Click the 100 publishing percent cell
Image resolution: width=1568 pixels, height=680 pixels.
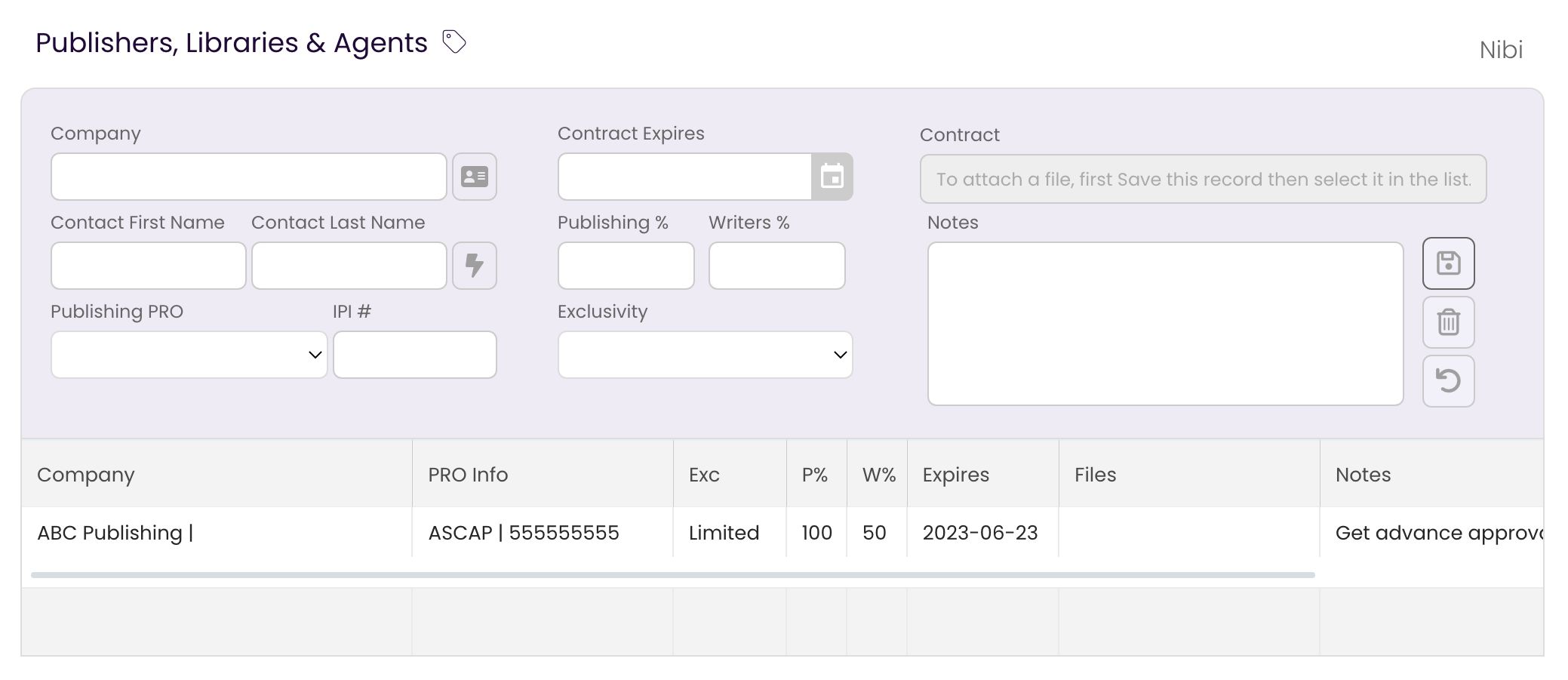[817, 532]
